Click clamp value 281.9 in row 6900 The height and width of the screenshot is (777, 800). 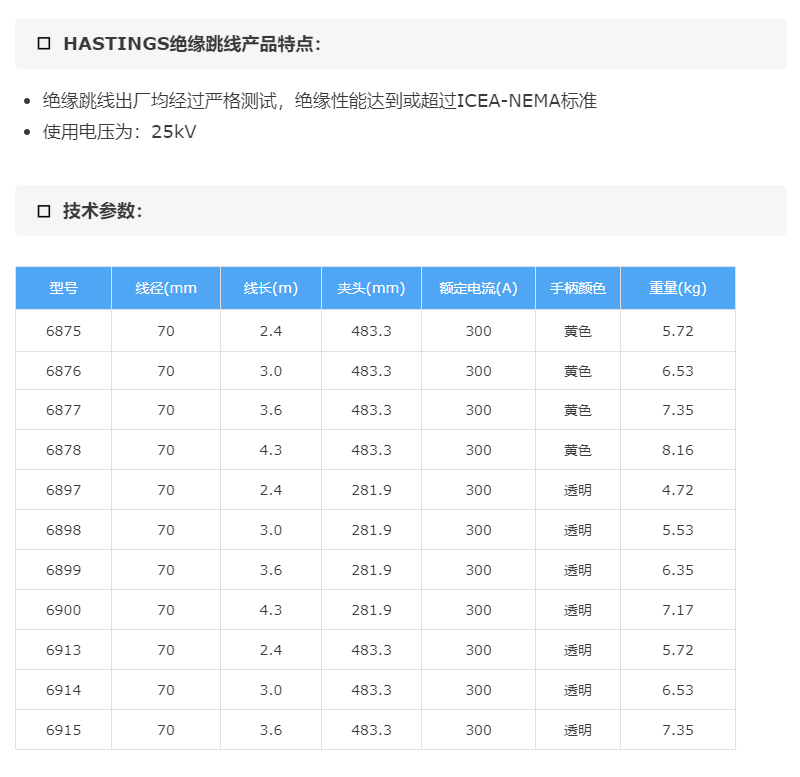(371, 610)
